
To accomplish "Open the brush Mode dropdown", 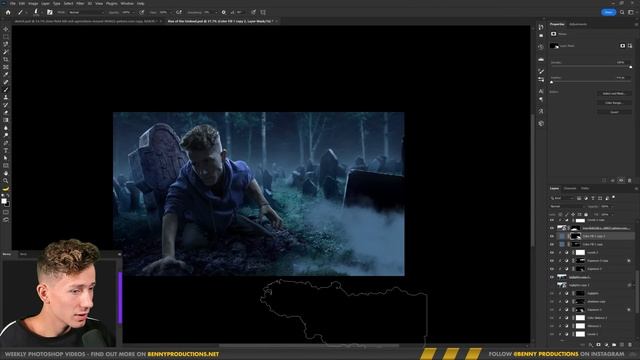I will coord(86,12).
